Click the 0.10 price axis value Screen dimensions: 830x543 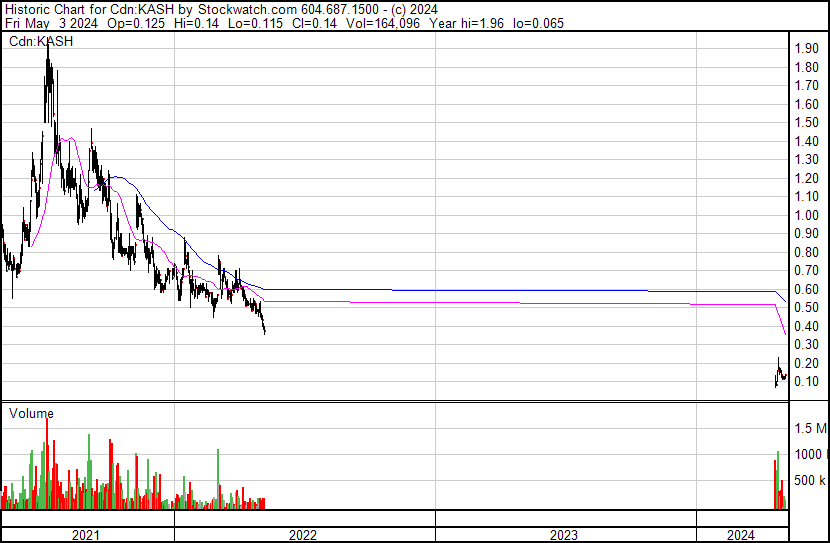807,382
